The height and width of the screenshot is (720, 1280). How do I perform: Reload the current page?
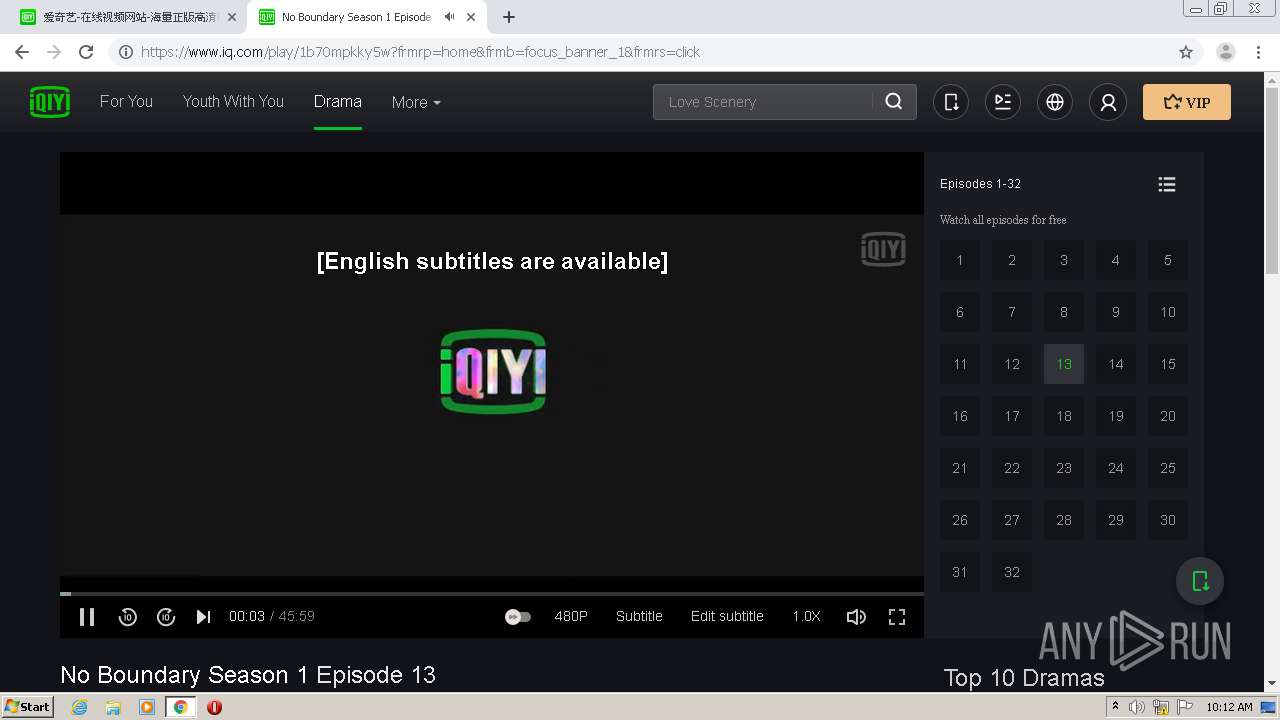click(86, 52)
